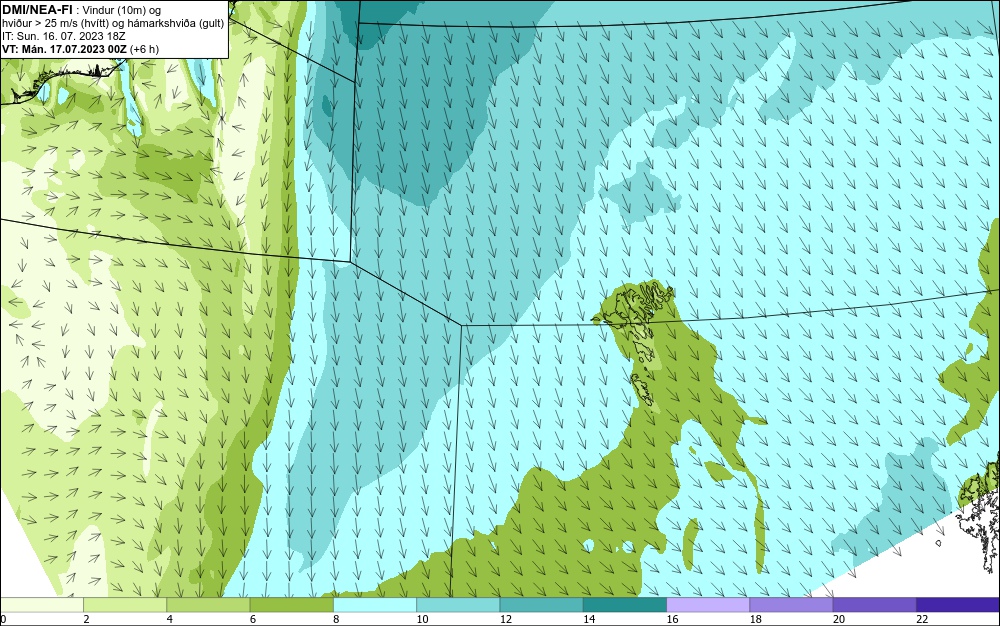Click the legend scale label 10
Image resolution: width=1000 pixels, height=626 pixels.
click(423, 619)
